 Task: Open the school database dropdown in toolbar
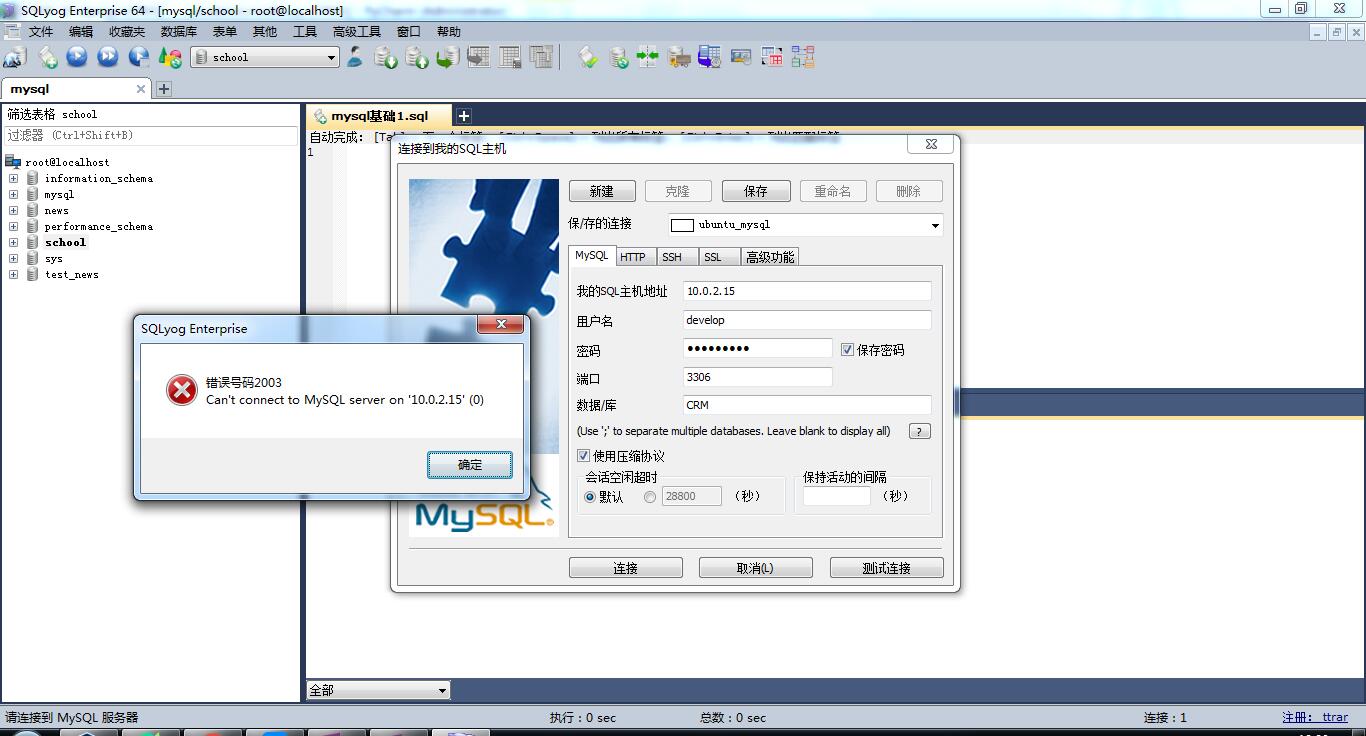(332, 58)
